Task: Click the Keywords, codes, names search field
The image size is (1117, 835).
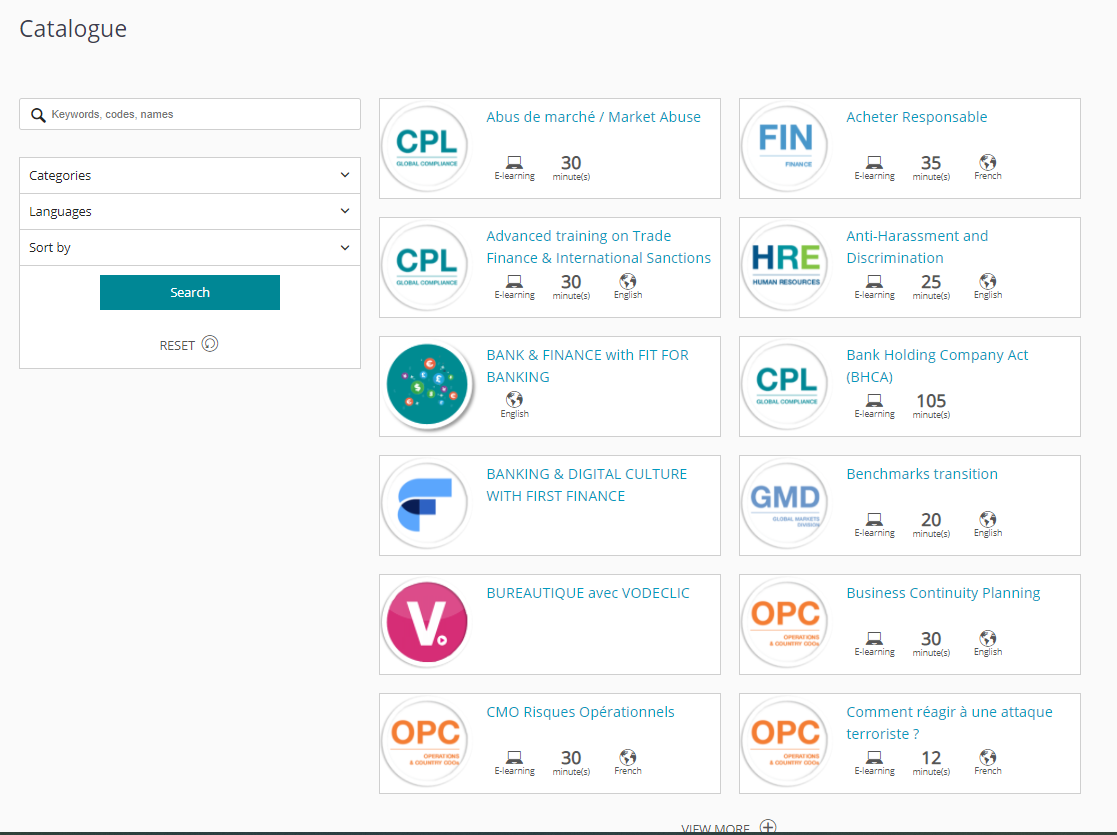Action: pyautogui.click(x=189, y=114)
